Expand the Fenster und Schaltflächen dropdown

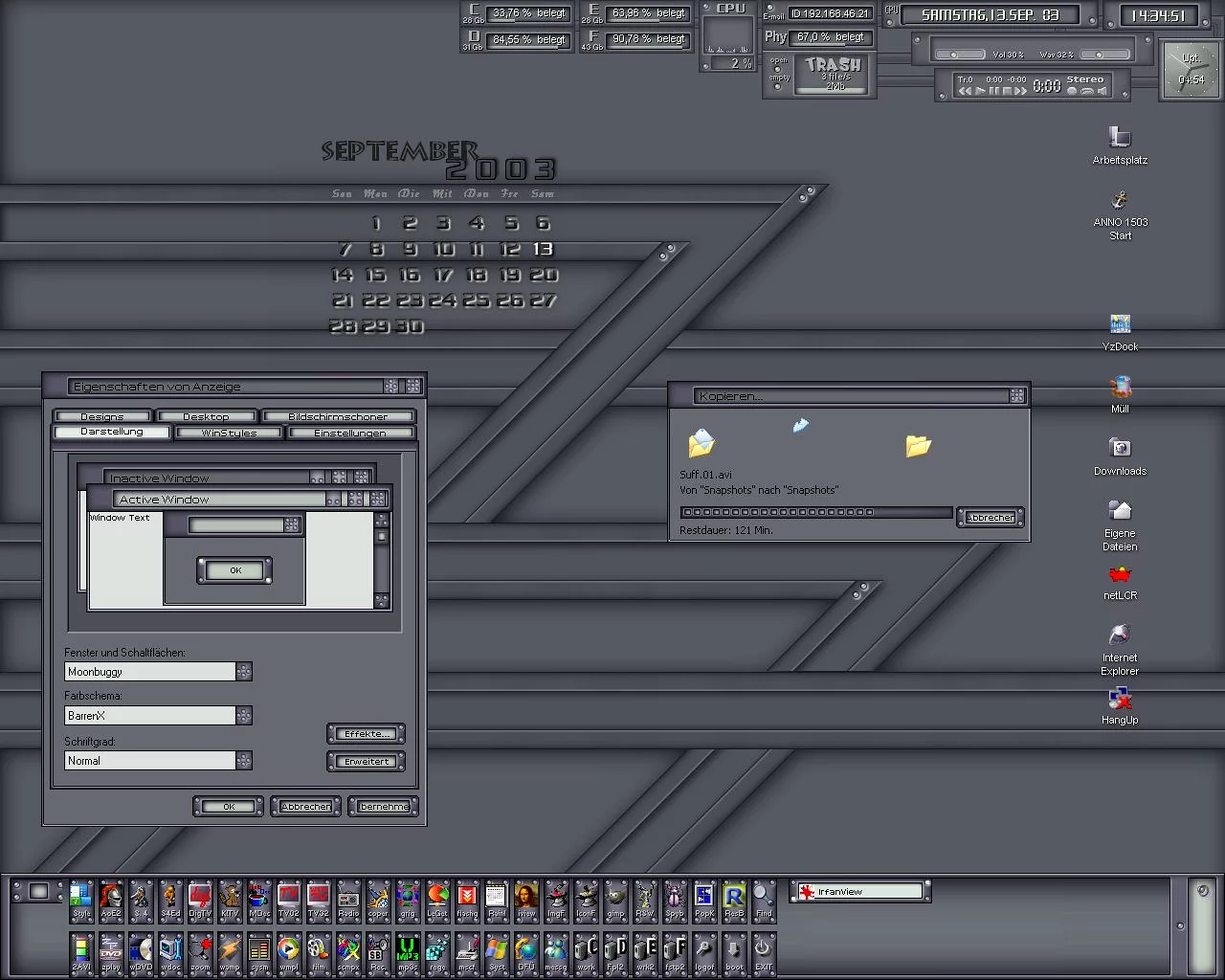[244, 672]
